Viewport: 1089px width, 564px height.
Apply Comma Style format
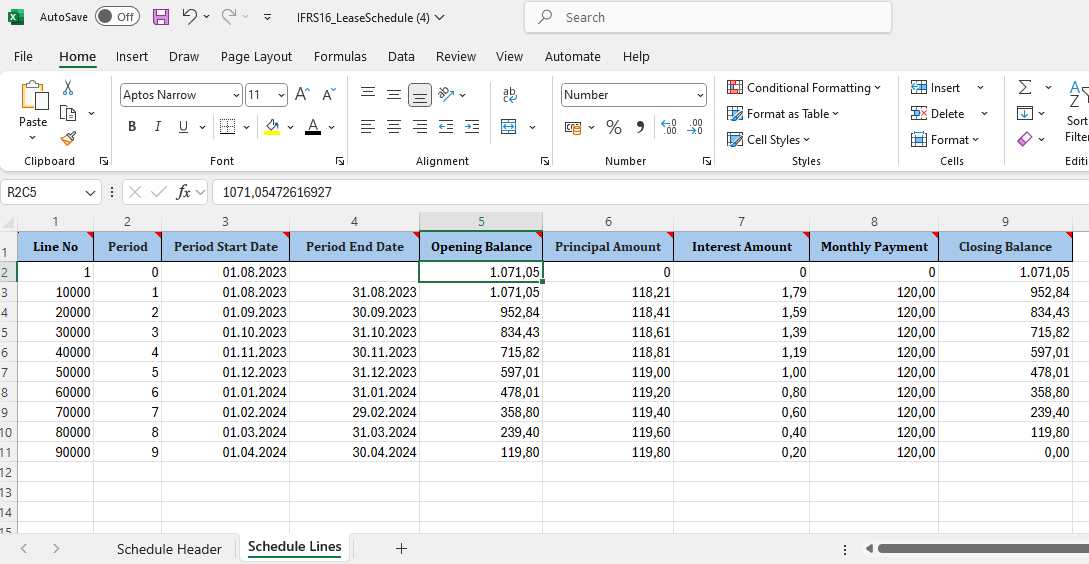click(640, 127)
